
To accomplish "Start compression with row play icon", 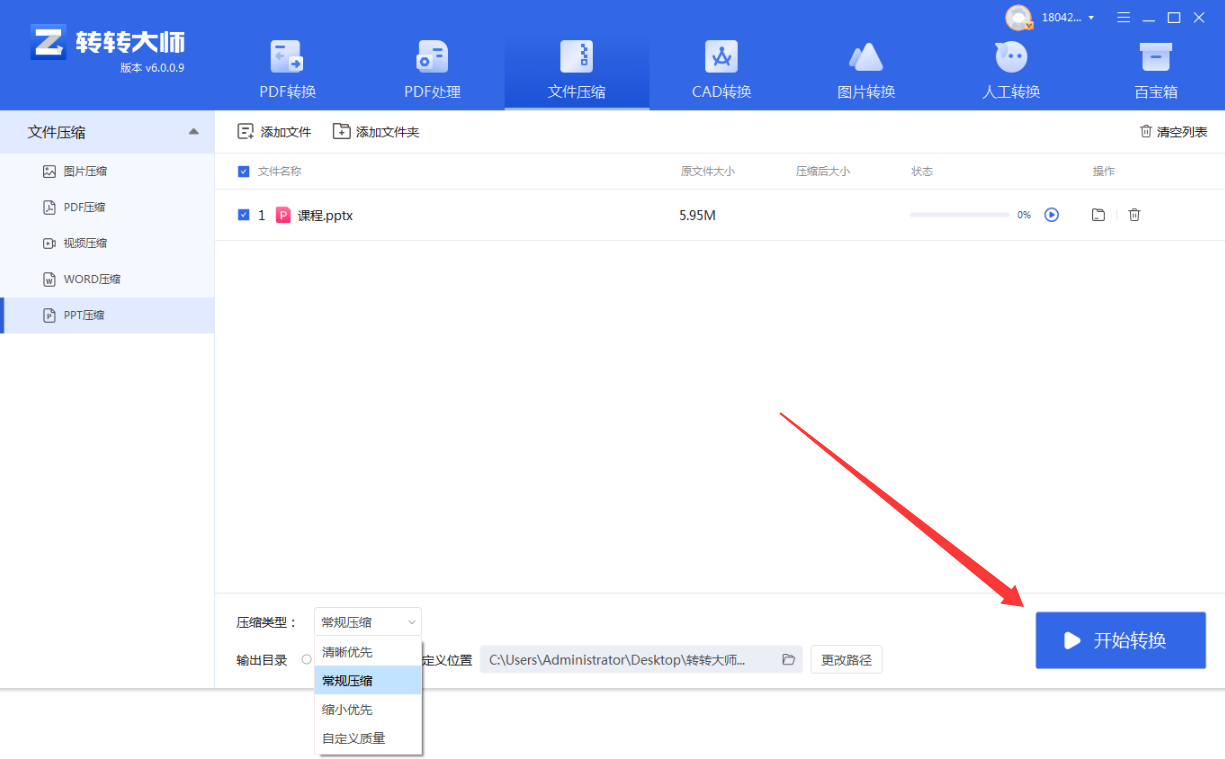I will (x=1051, y=214).
